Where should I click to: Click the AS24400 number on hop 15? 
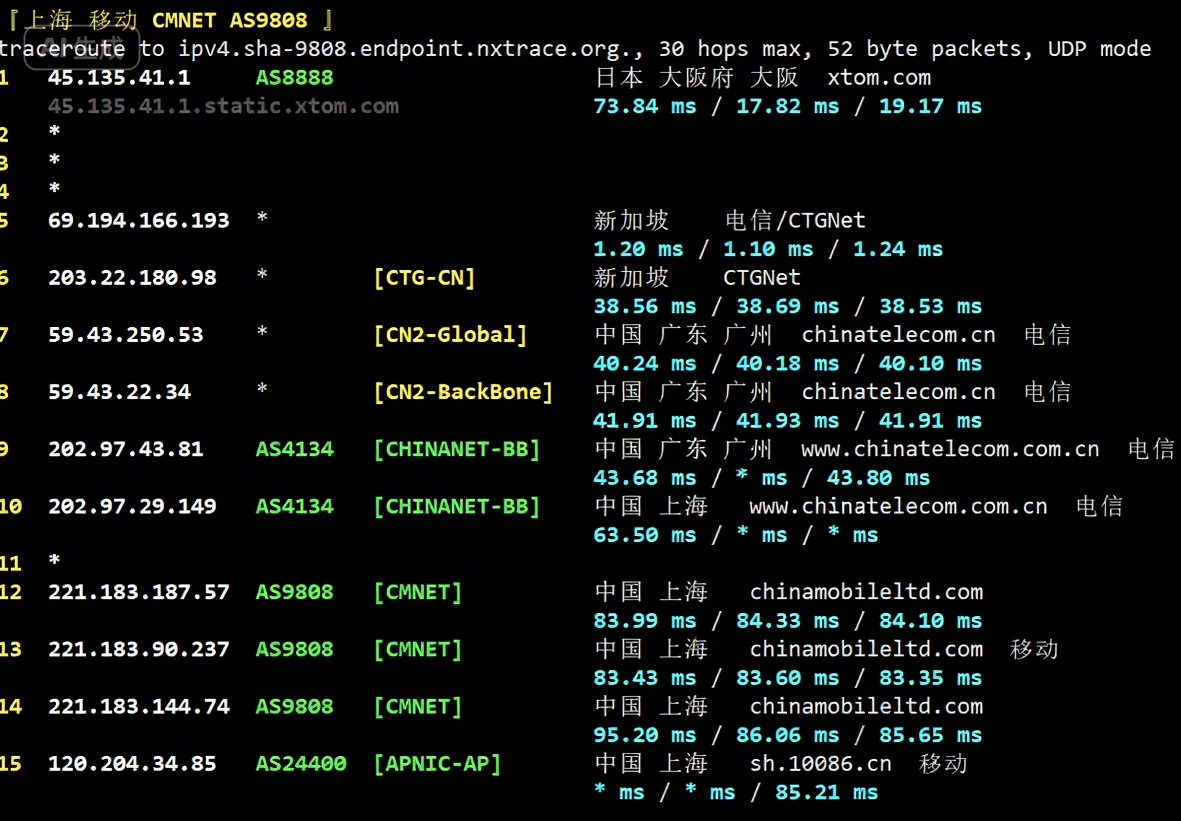[x=301, y=764]
